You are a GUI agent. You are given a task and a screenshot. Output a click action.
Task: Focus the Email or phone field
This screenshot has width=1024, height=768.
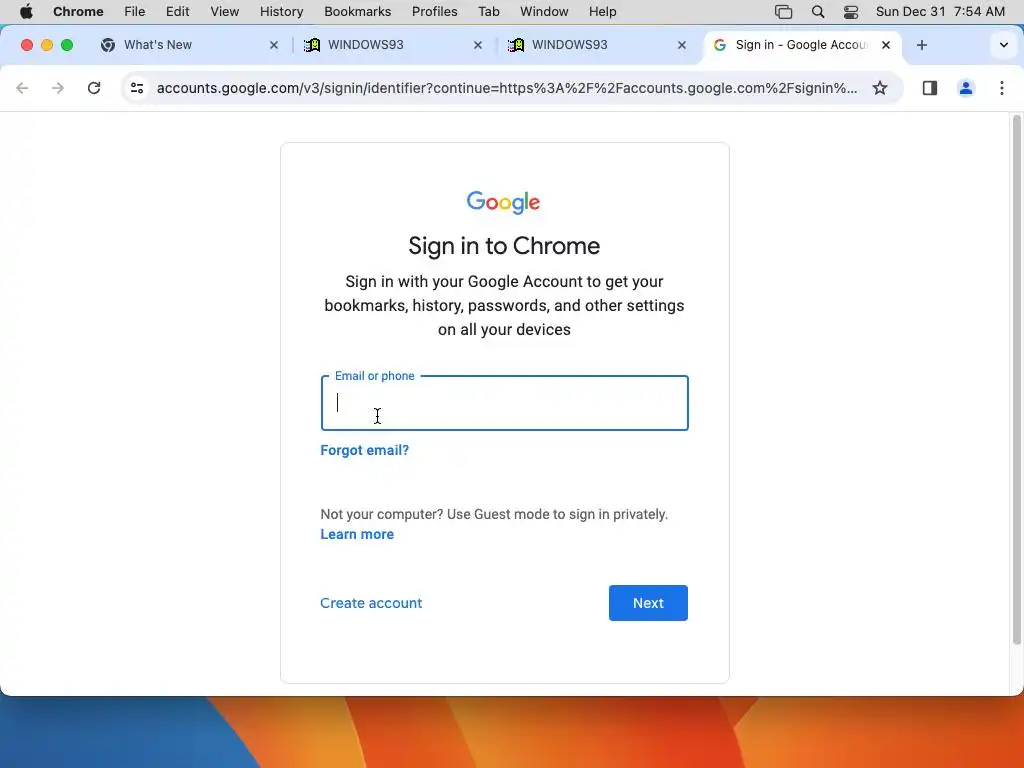[504, 403]
